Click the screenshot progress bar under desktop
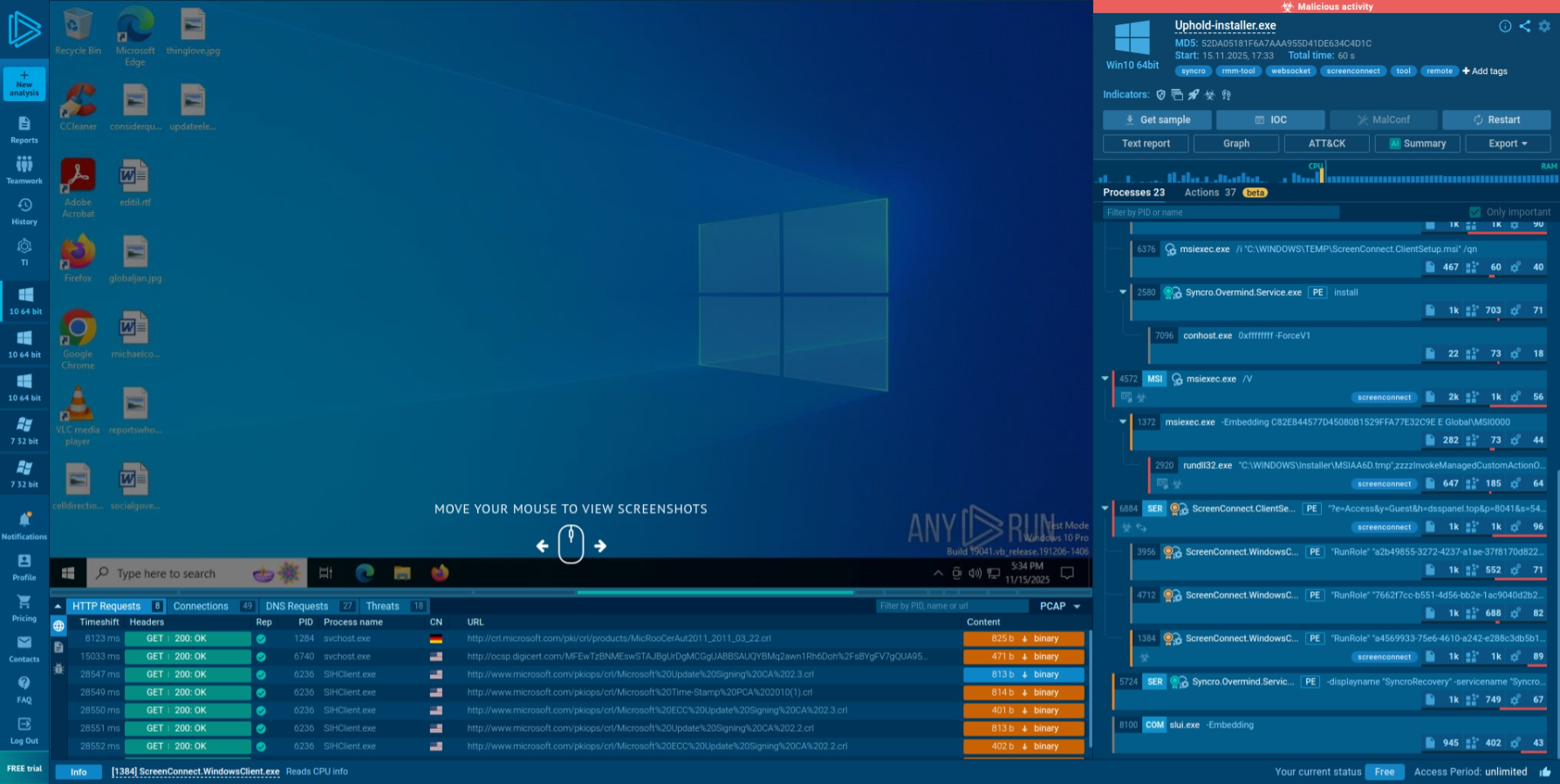 571,592
